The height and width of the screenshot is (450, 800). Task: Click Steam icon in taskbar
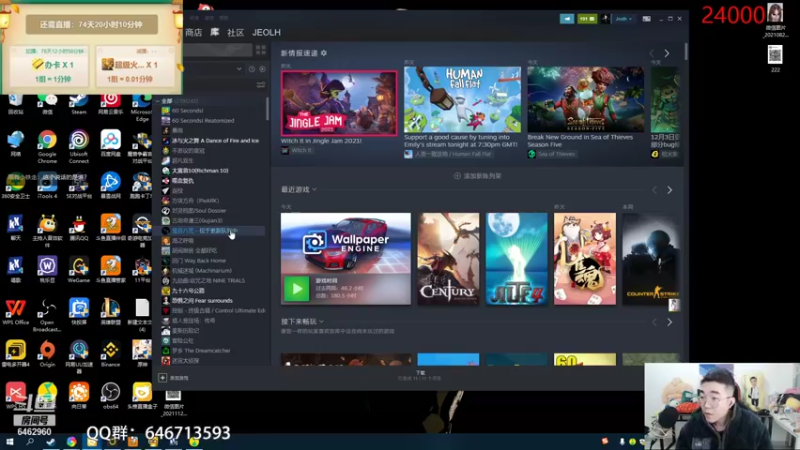click(x=51, y=442)
